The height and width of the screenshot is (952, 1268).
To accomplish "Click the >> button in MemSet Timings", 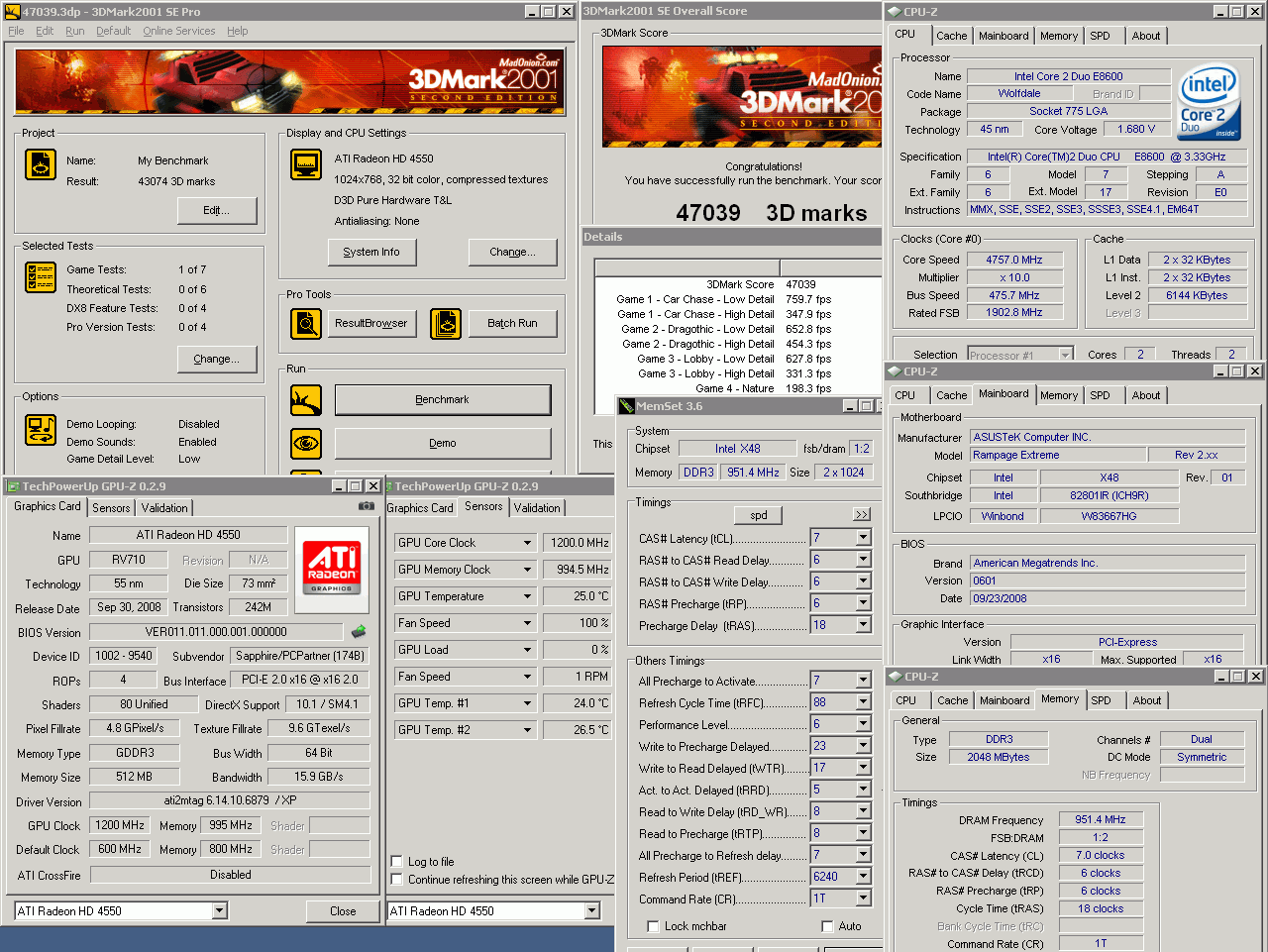I will pyautogui.click(x=862, y=515).
